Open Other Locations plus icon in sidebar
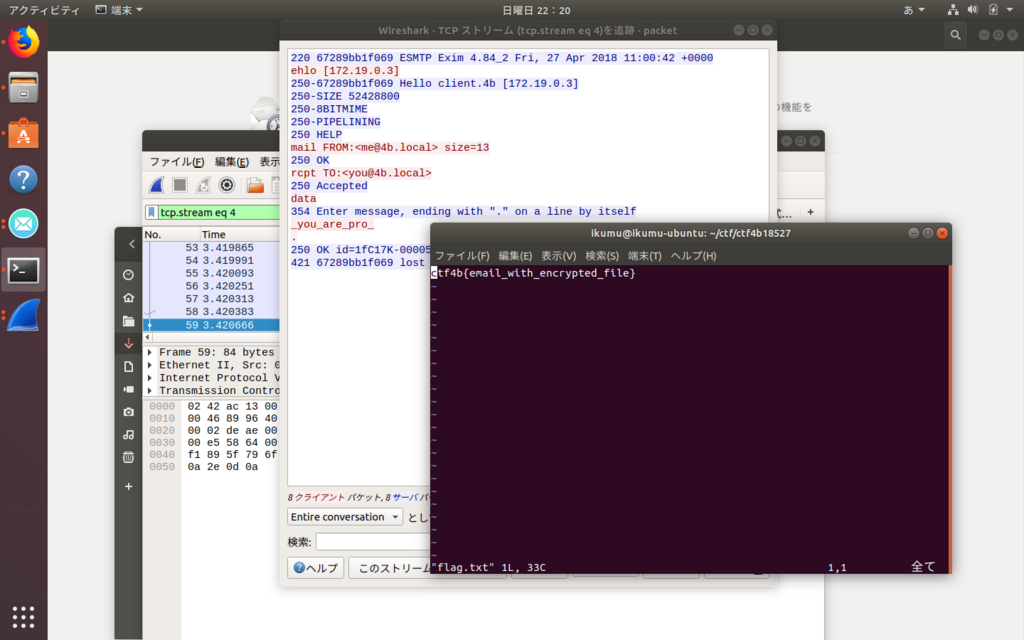1024x640 pixels. coord(129,487)
